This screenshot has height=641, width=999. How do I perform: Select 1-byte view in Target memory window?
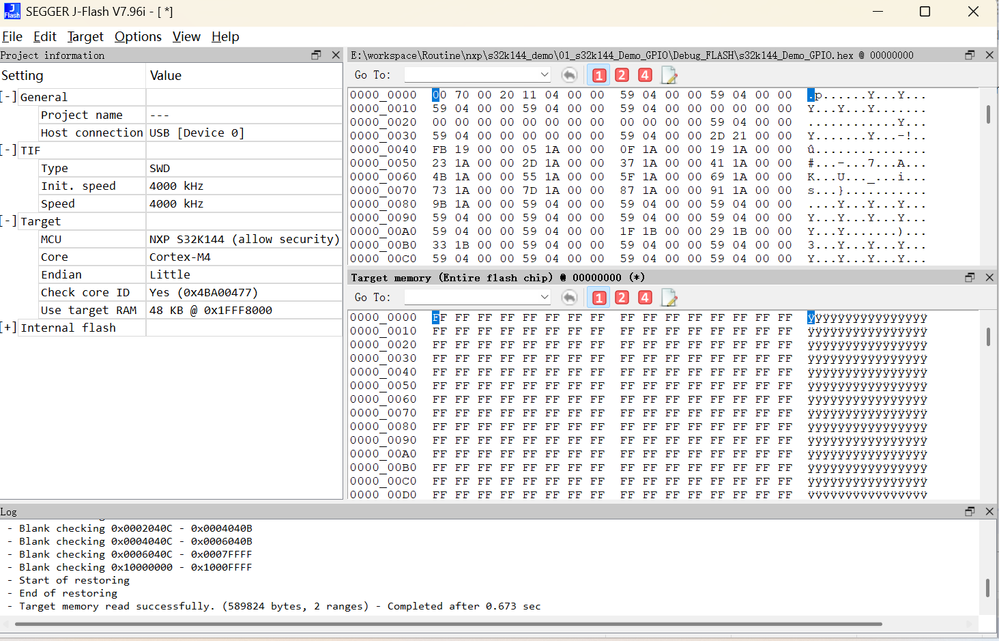(599, 298)
